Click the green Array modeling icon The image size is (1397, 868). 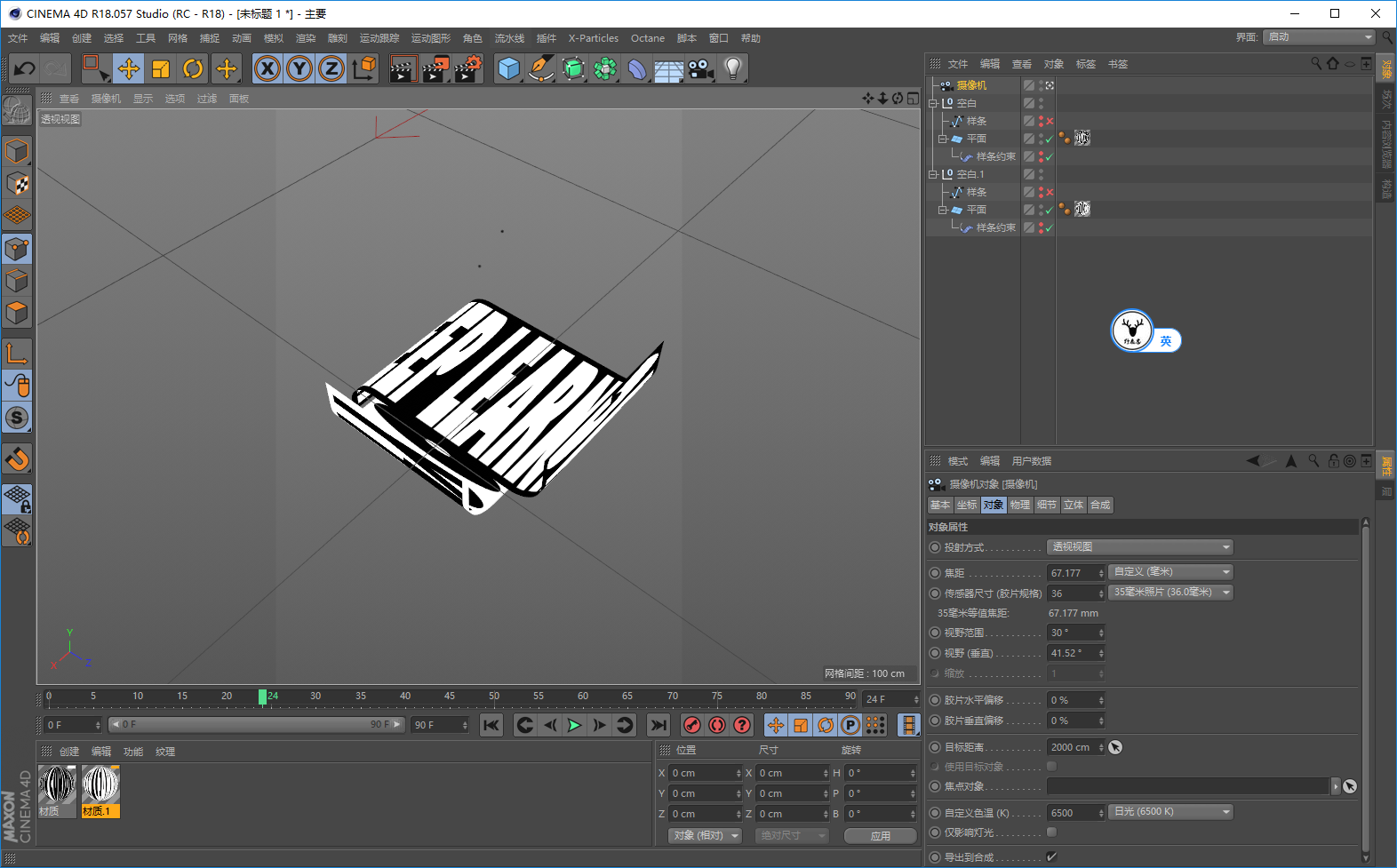[x=605, y=68]
